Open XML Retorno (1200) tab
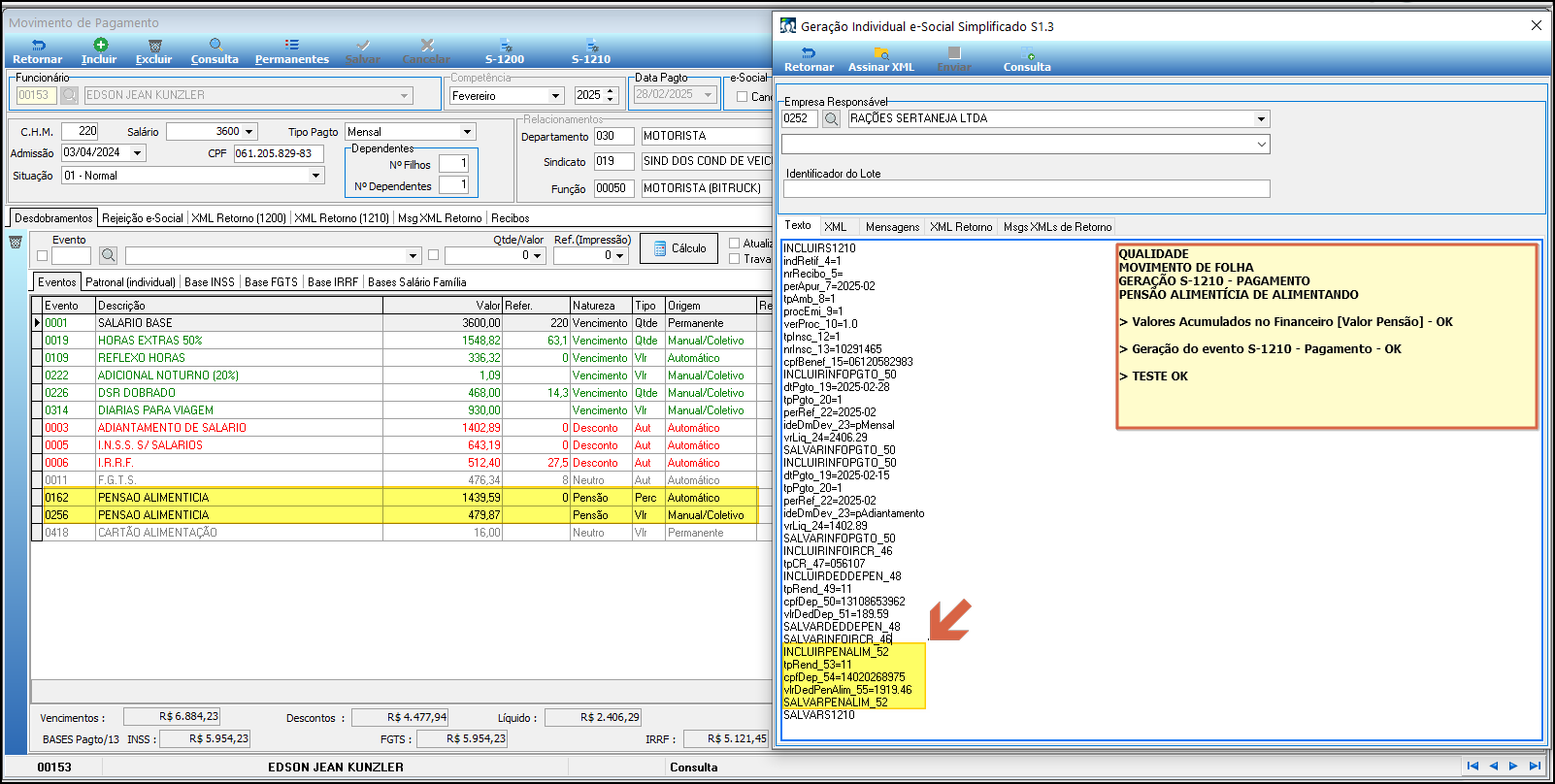The height and width of the screenshot is (784, 1555). [239, 218]
